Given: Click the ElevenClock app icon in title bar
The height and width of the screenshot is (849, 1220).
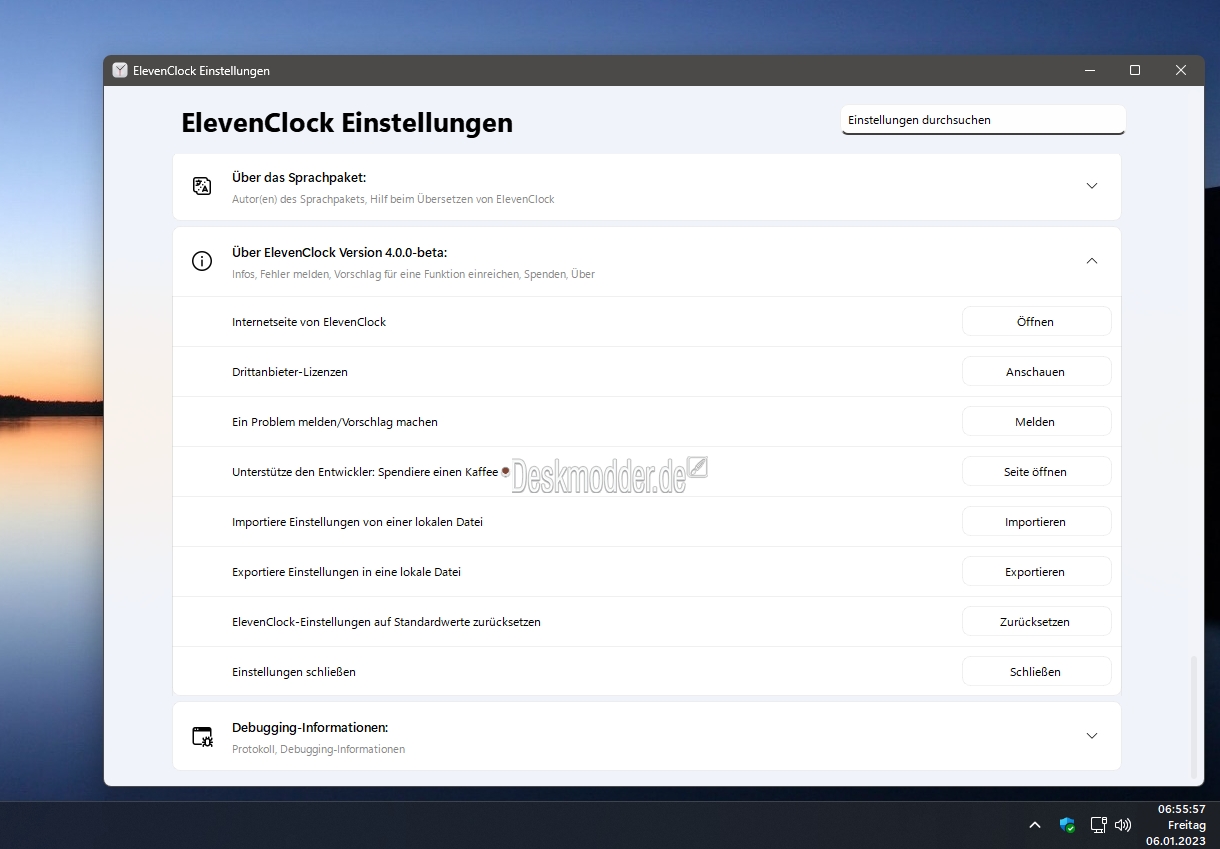Looking at the screenshot, I should (x=120, y=70).
